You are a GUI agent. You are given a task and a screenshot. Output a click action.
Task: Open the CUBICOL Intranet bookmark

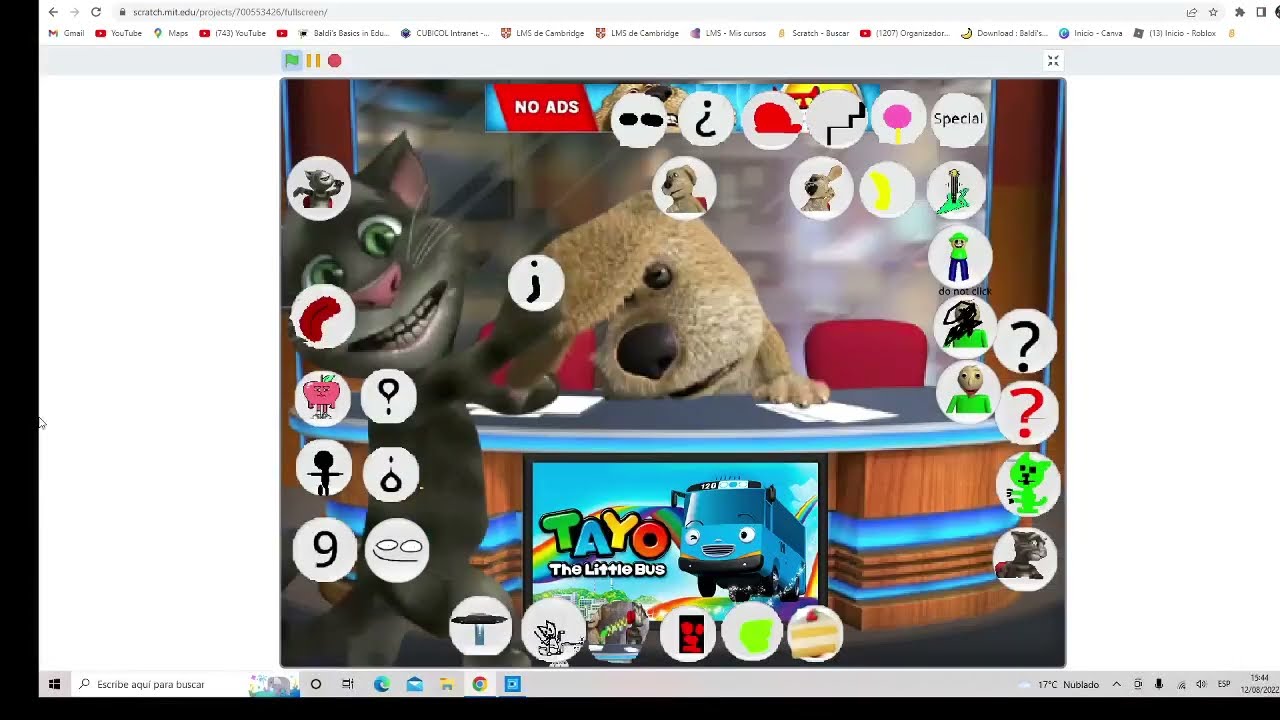[445, 33]
